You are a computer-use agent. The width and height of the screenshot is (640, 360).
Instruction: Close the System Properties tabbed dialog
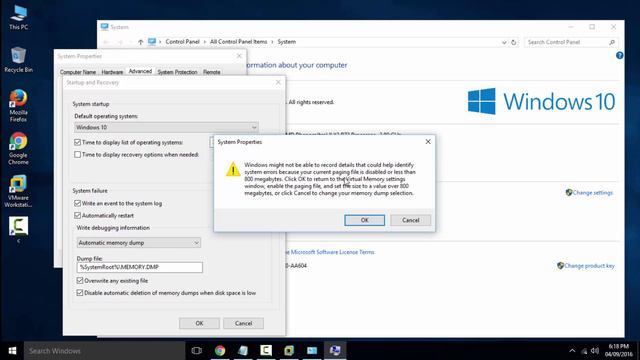tap(239, 56)
